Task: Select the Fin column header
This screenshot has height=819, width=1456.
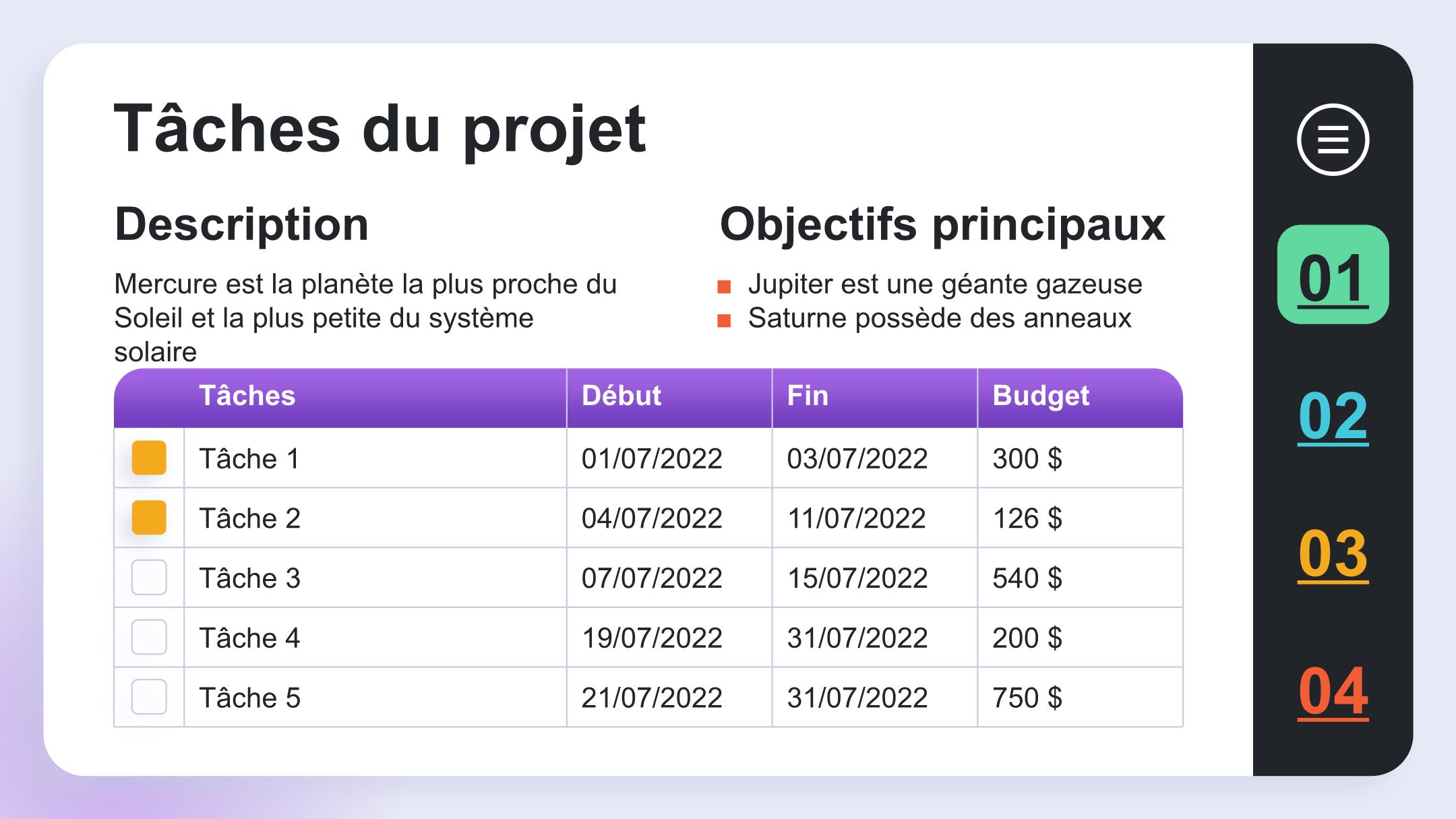Action: point(808,396)
